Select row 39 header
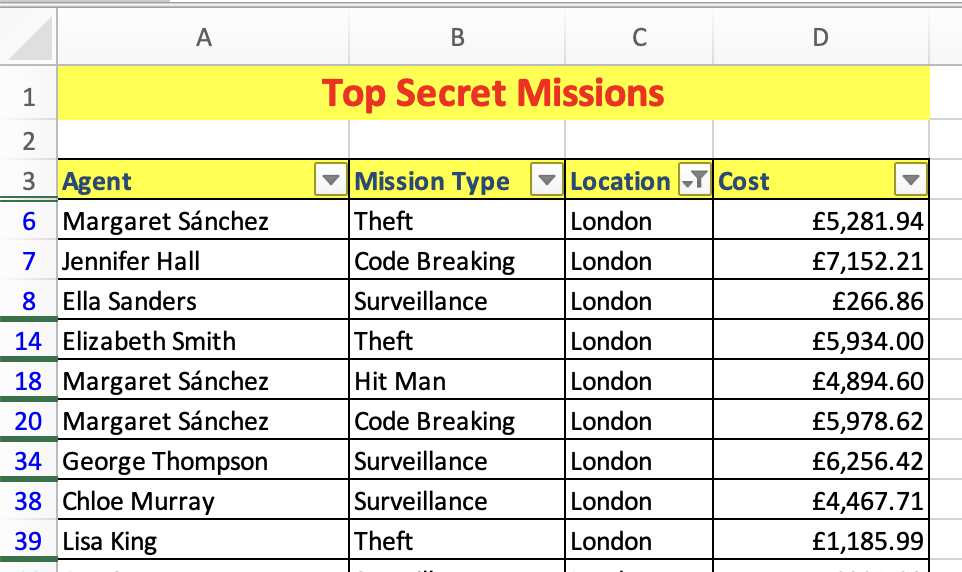This screenshot has width=962, height=572. pos(28,541)
